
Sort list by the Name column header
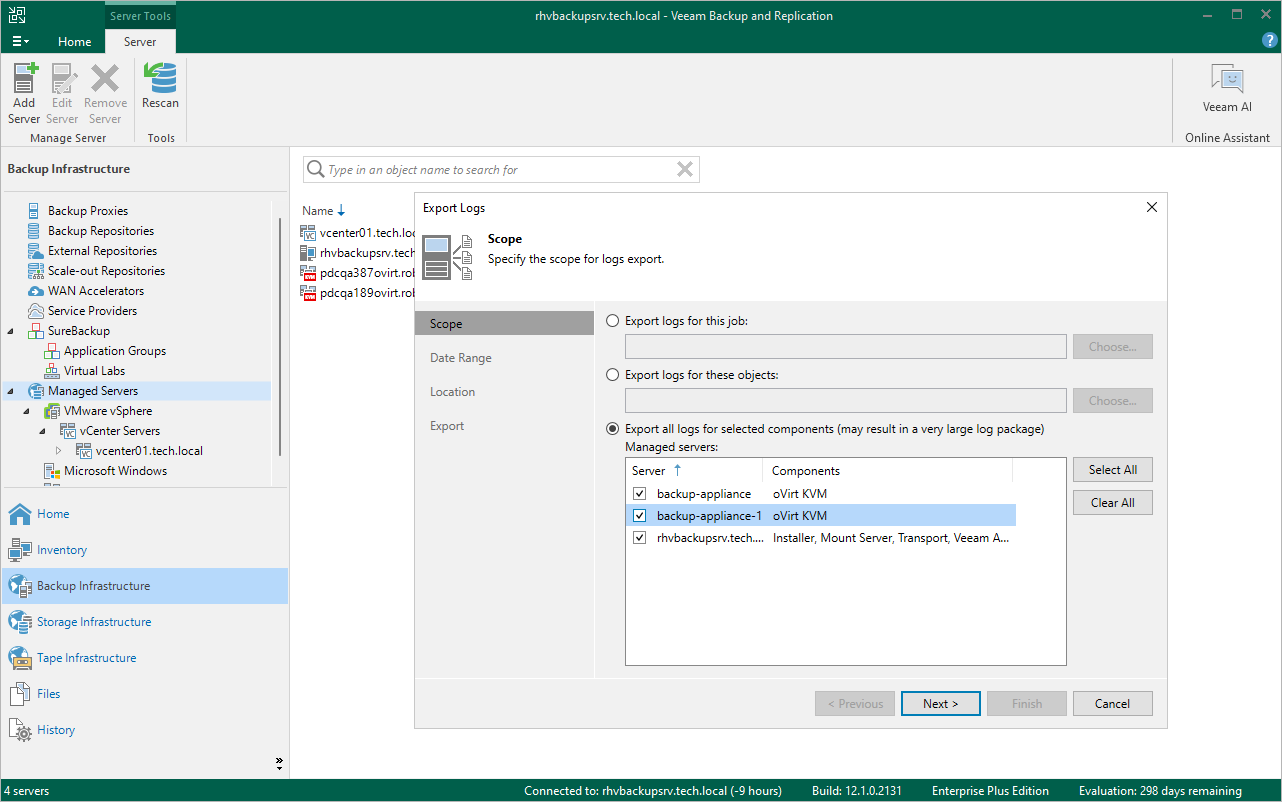click(x=318, y=211)
